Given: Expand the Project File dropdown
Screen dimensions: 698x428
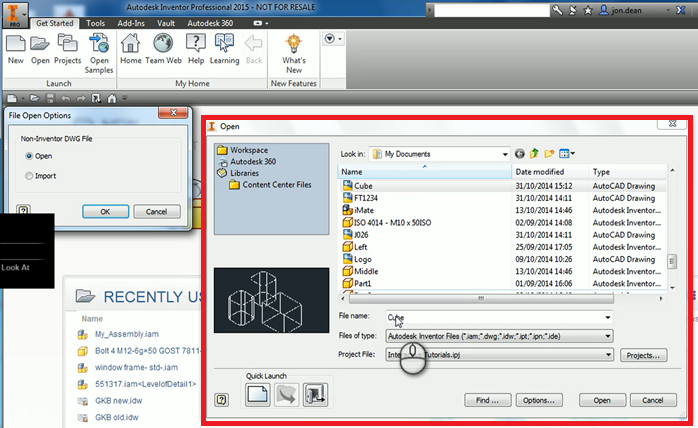Looking at the screenshot, I should (608, 355).
